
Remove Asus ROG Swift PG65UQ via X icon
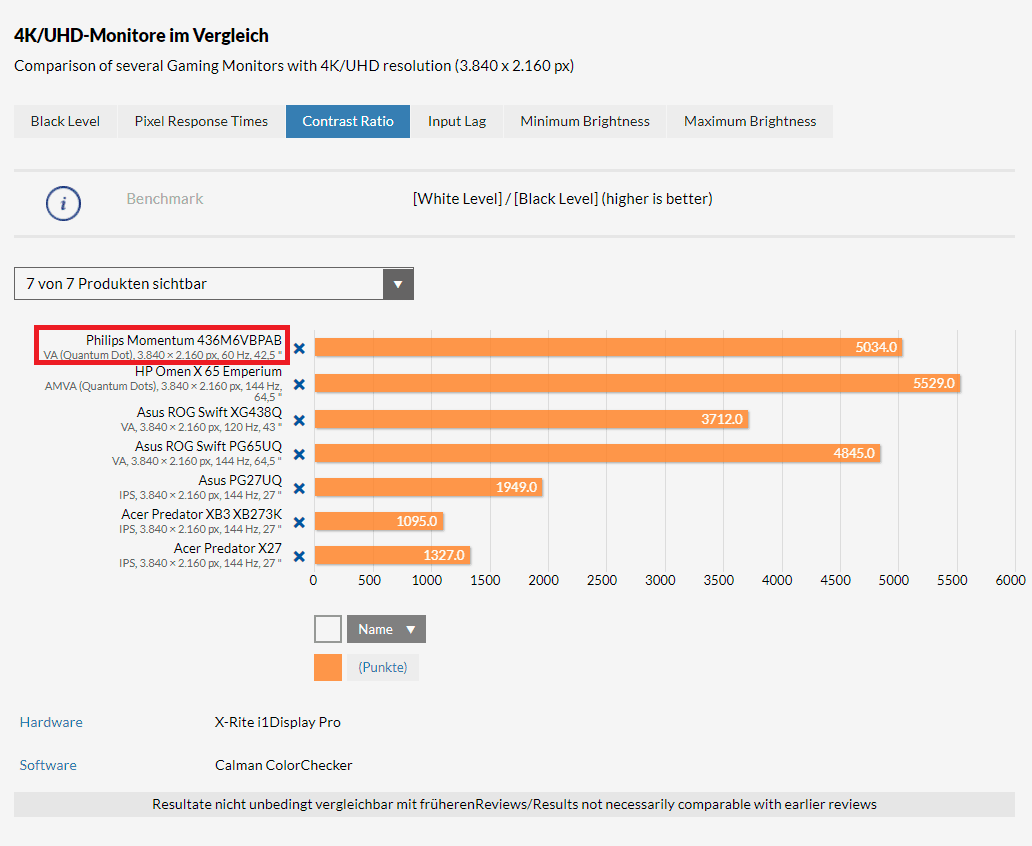[x=299, y=454]
